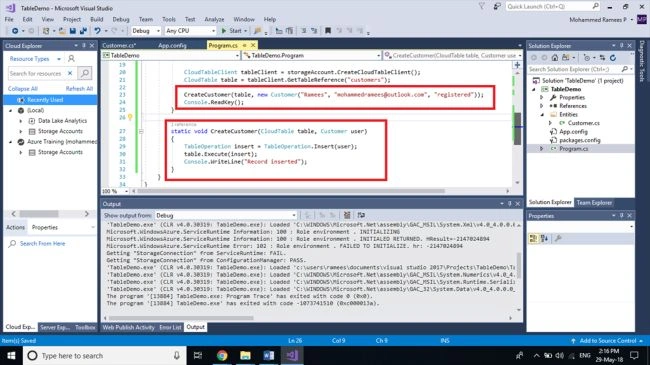Select packages.config in Solution Explorer
650x365 pixels.
point(580,140)
